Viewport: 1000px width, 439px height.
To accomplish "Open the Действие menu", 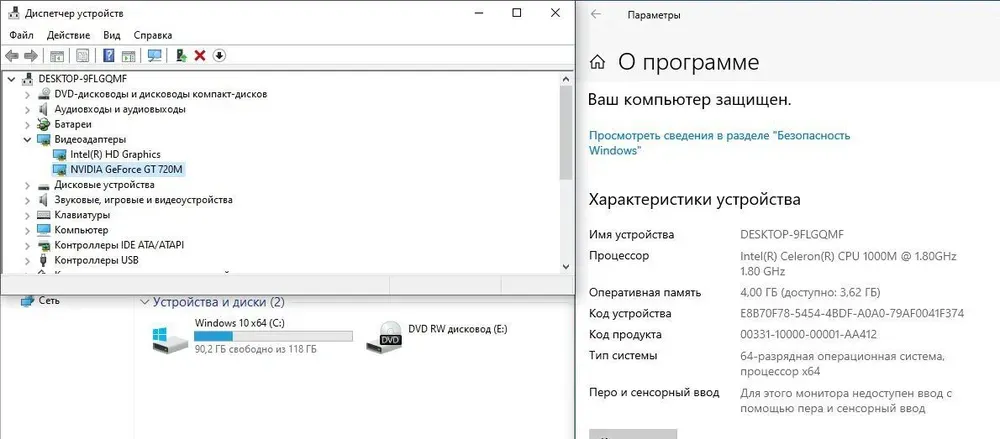I will tap(68, 35).
